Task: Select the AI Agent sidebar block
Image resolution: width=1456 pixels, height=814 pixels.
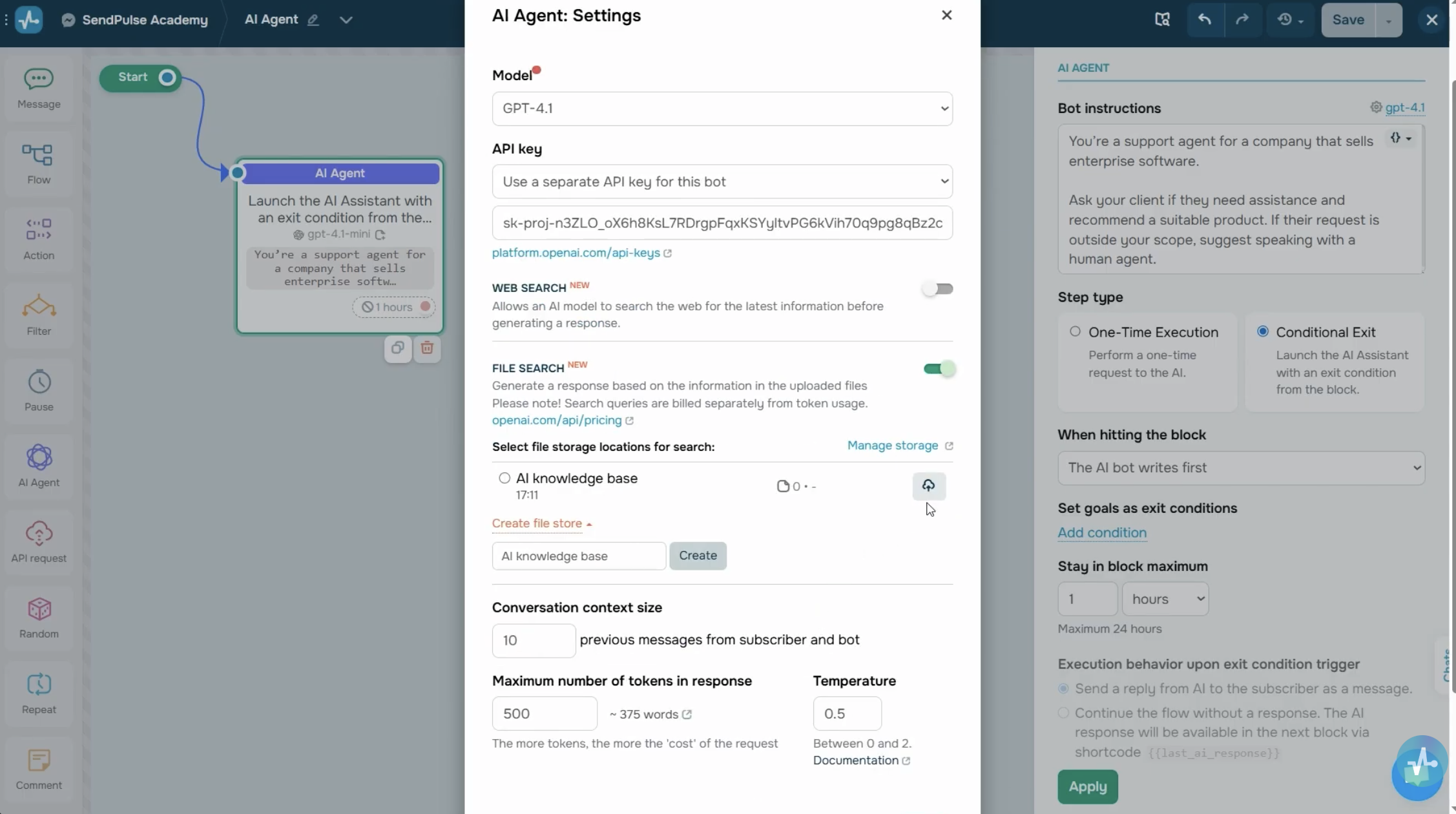Action: (x=39, y=465)
